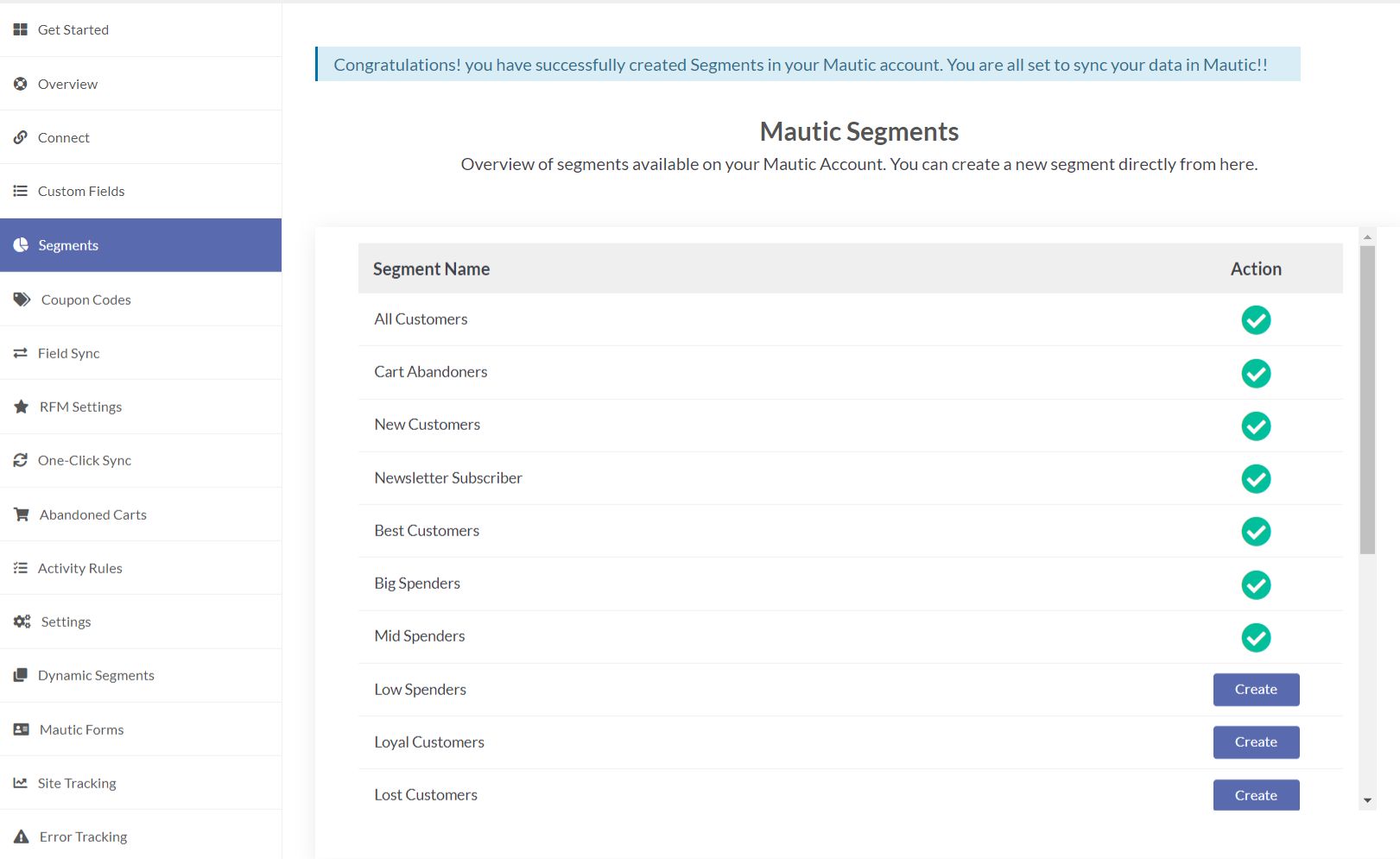Viewport: 1400px width, 859px height.
Task: Click the Low Spenders segment name
Action: click(x=420, y=690)
